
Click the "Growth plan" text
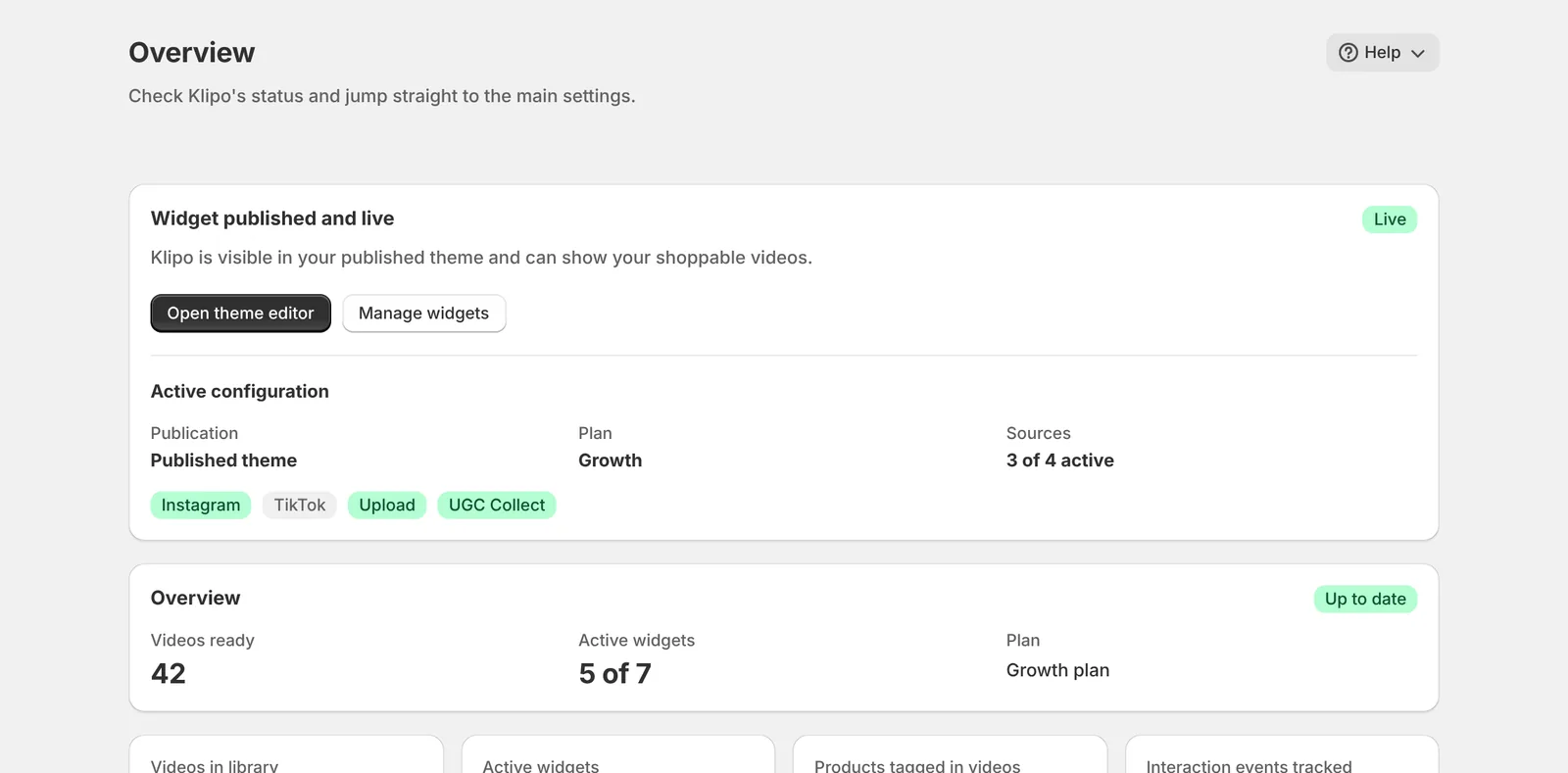1057,670
